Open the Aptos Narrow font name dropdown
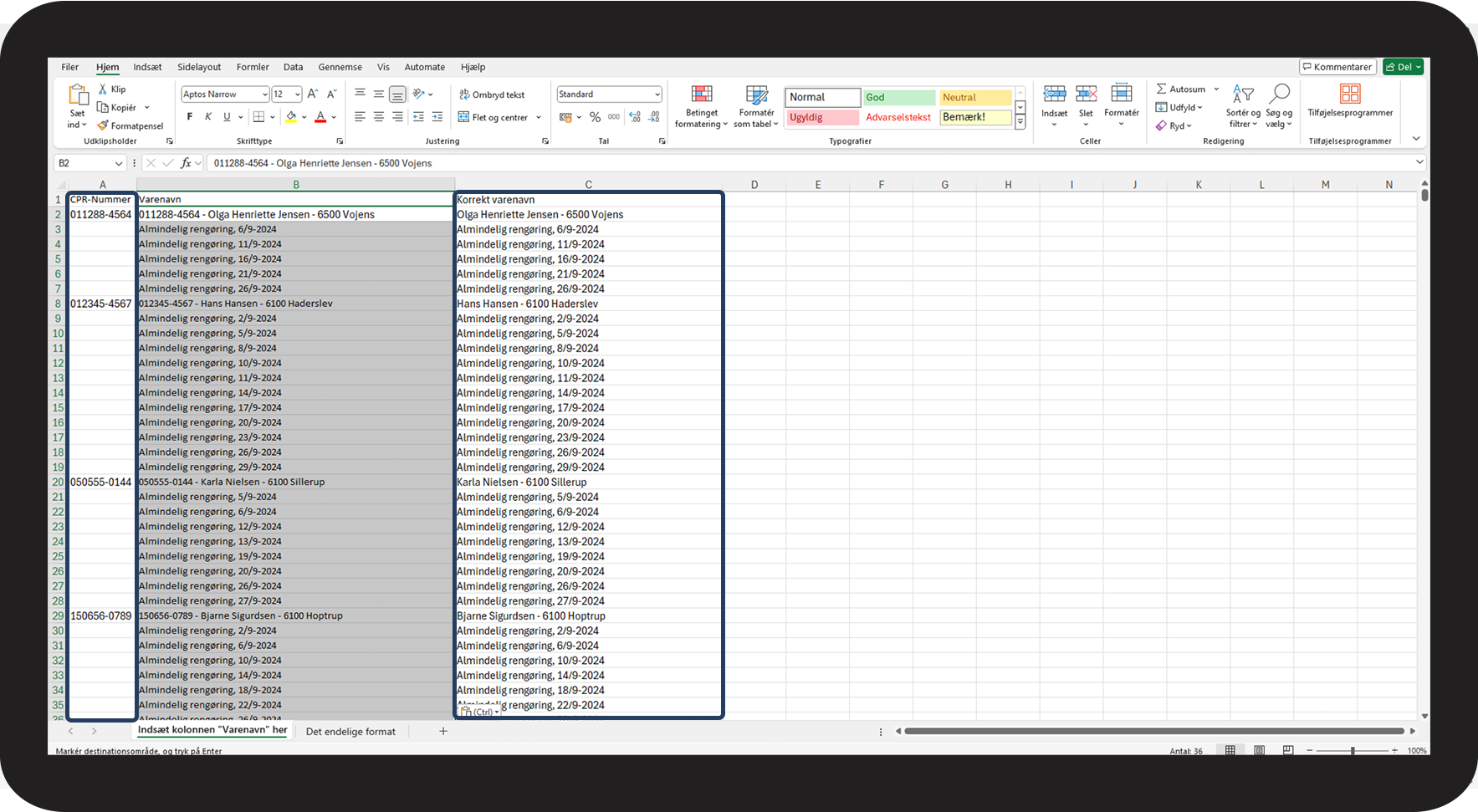Screen dimensions: 1478x812 tap(264, 94)
